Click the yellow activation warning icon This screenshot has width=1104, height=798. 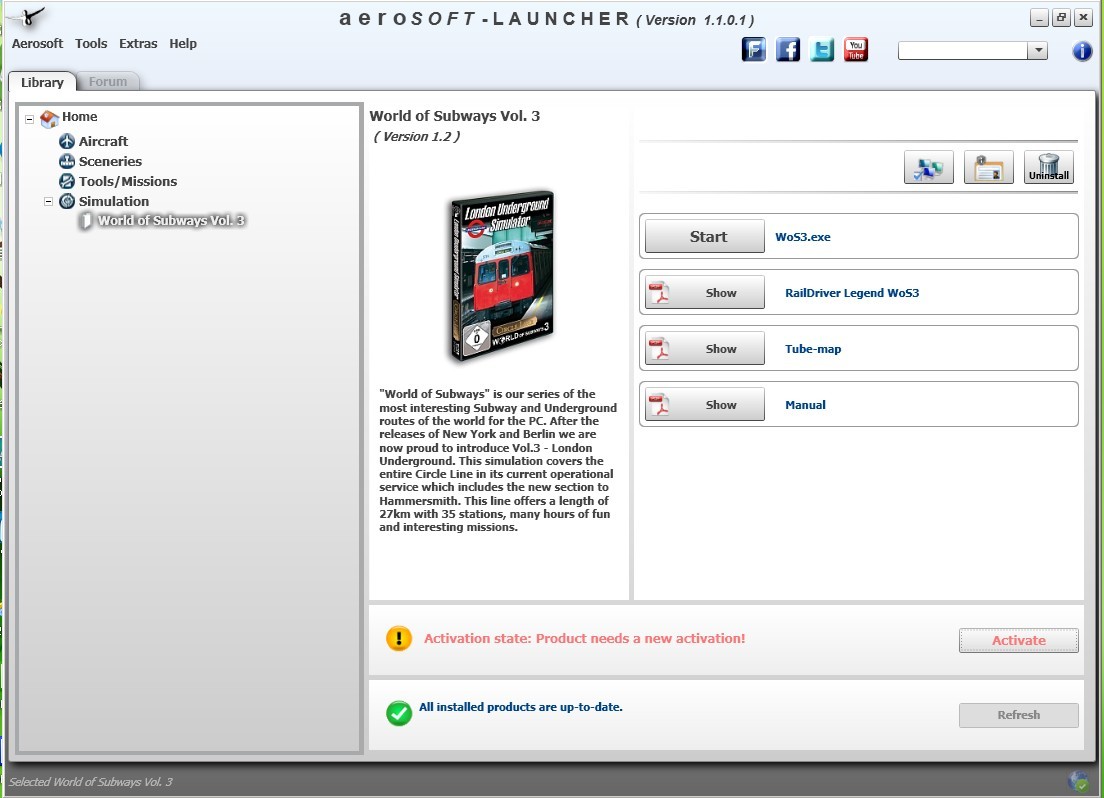399,639
